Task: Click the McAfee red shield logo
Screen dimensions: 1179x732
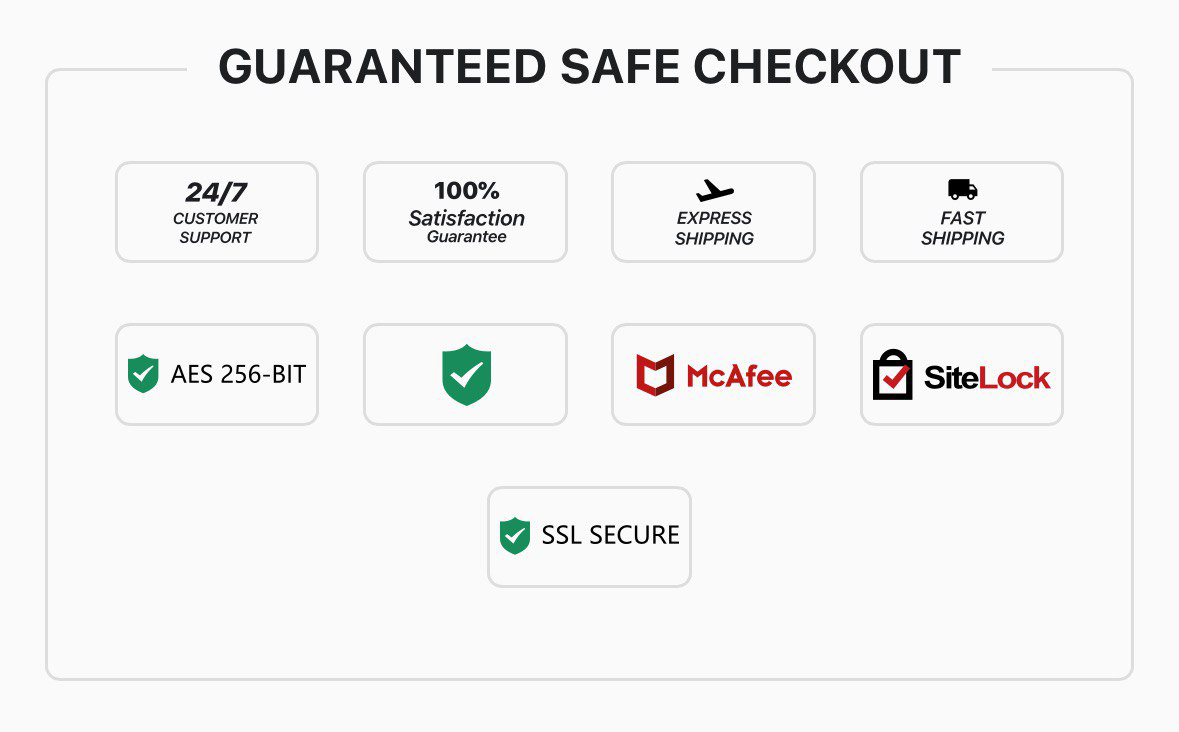Action: [x=655, y=374]
